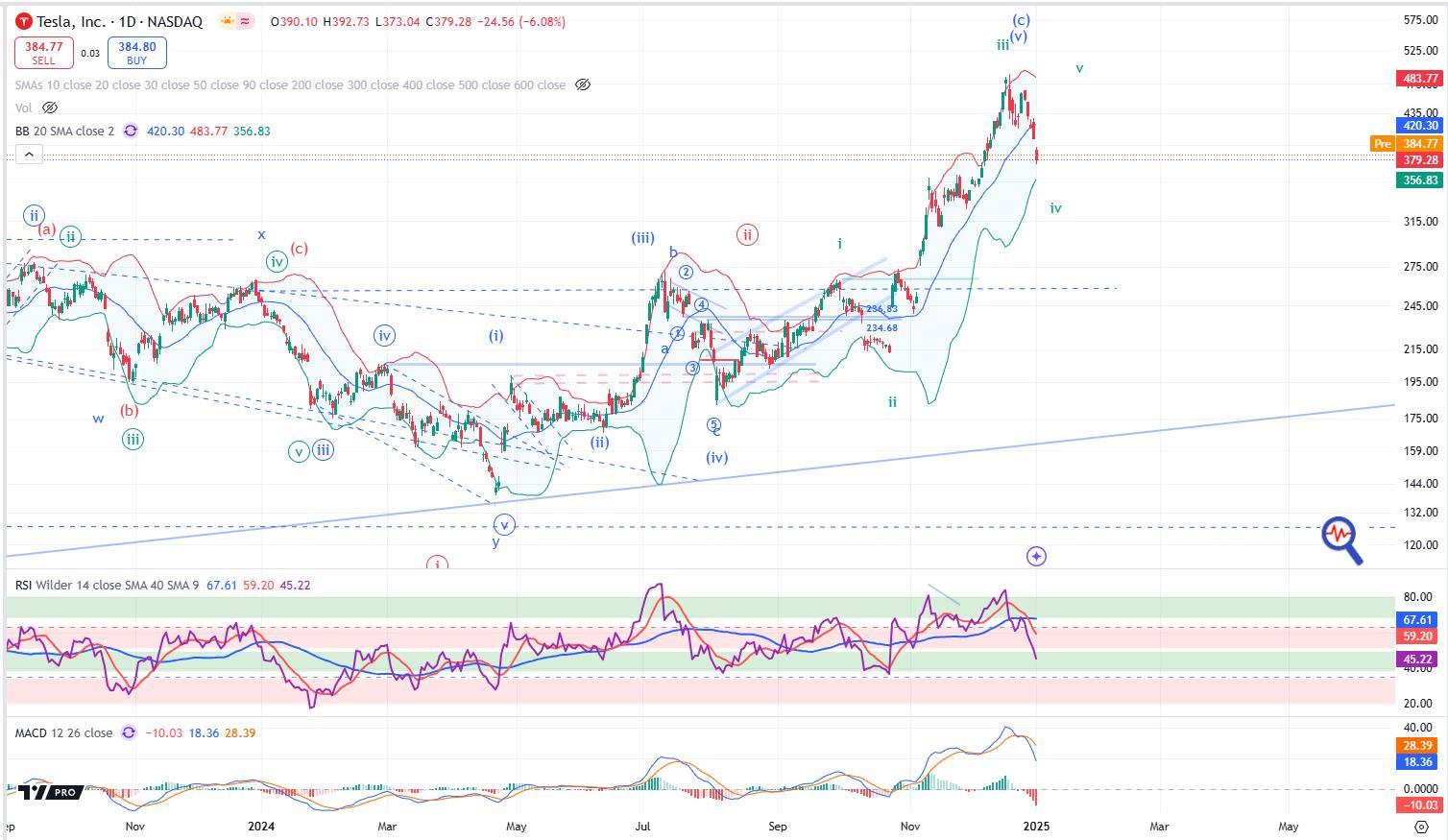Collapse the indicator legend with the chevron
Screen dimensions: 1448x840
tap(29, 154)
